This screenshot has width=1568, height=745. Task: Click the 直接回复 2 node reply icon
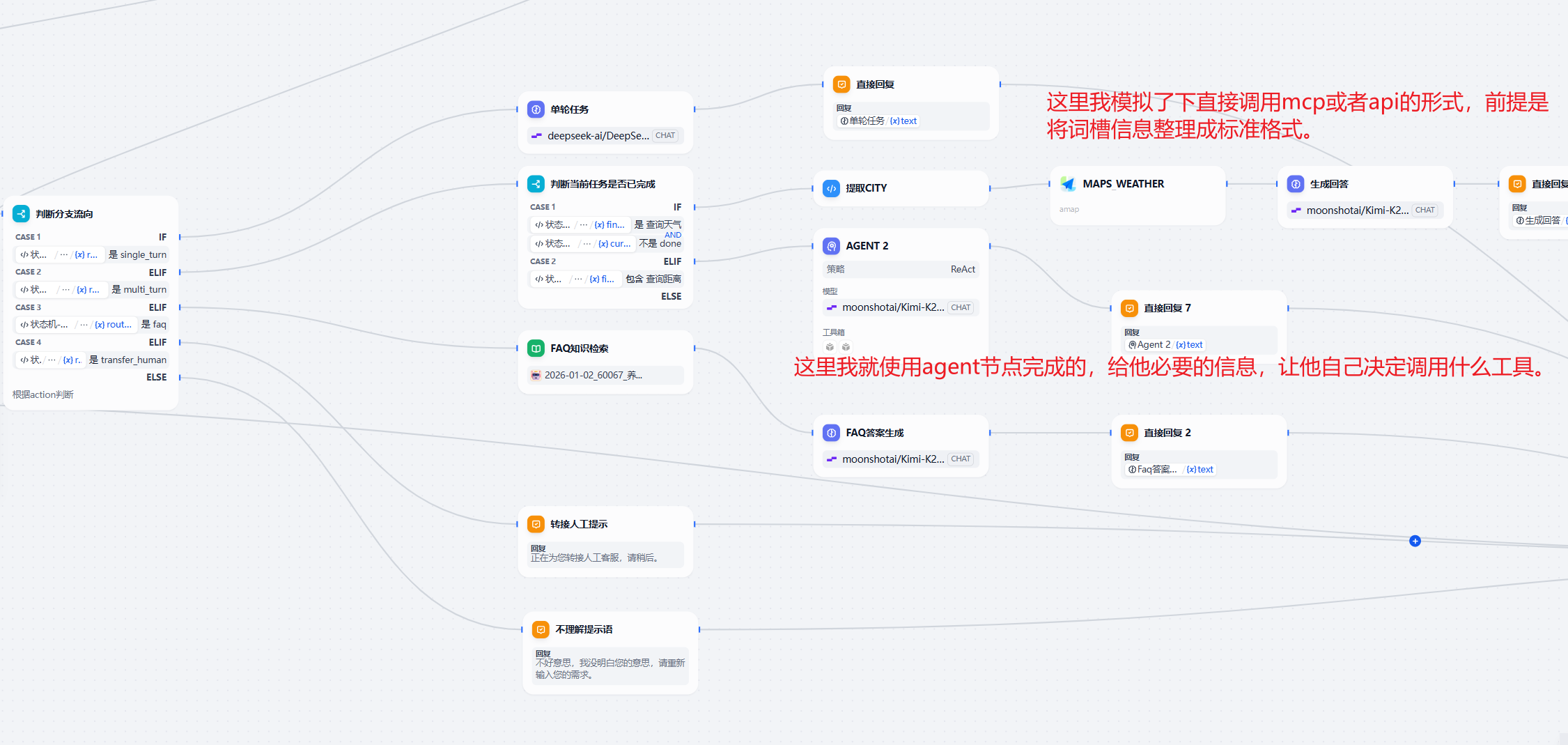point(1129,433)
